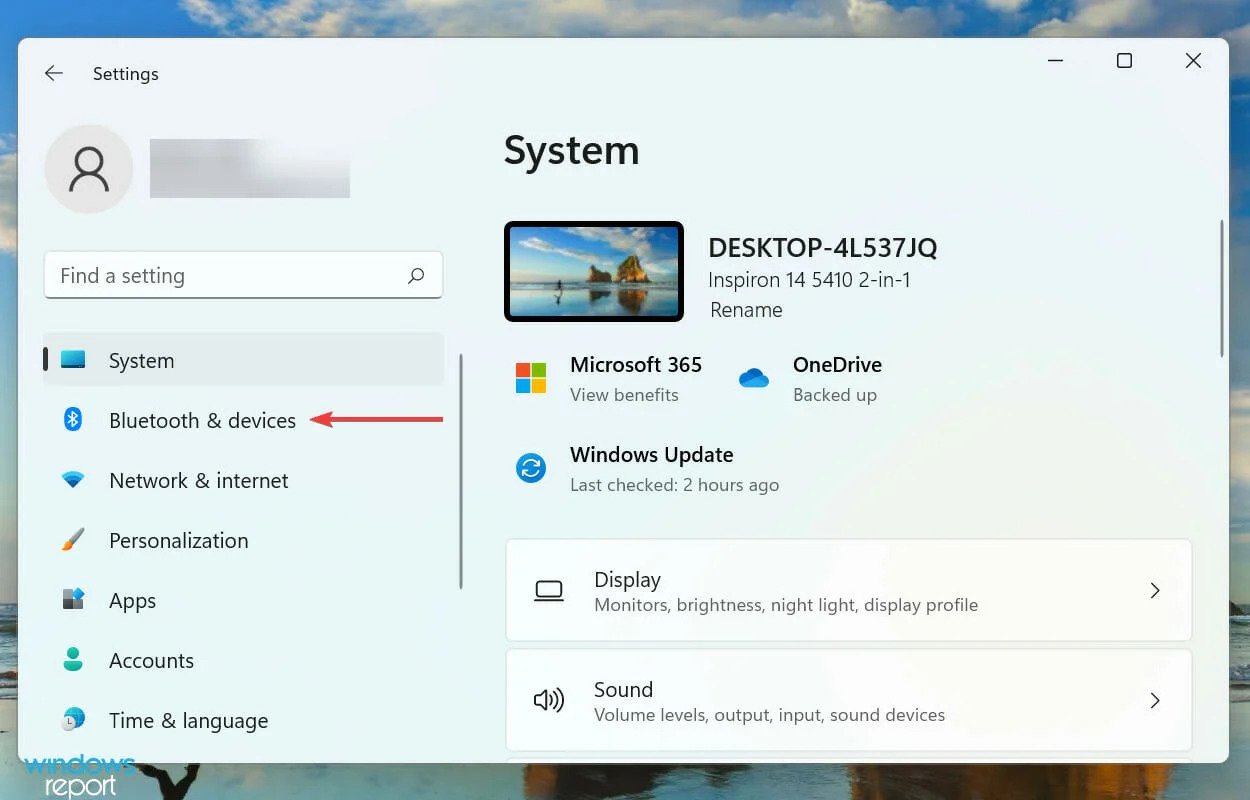Click the Accounts person icon
Screen dimensions: 1250x800
click(x=73, y=659)
